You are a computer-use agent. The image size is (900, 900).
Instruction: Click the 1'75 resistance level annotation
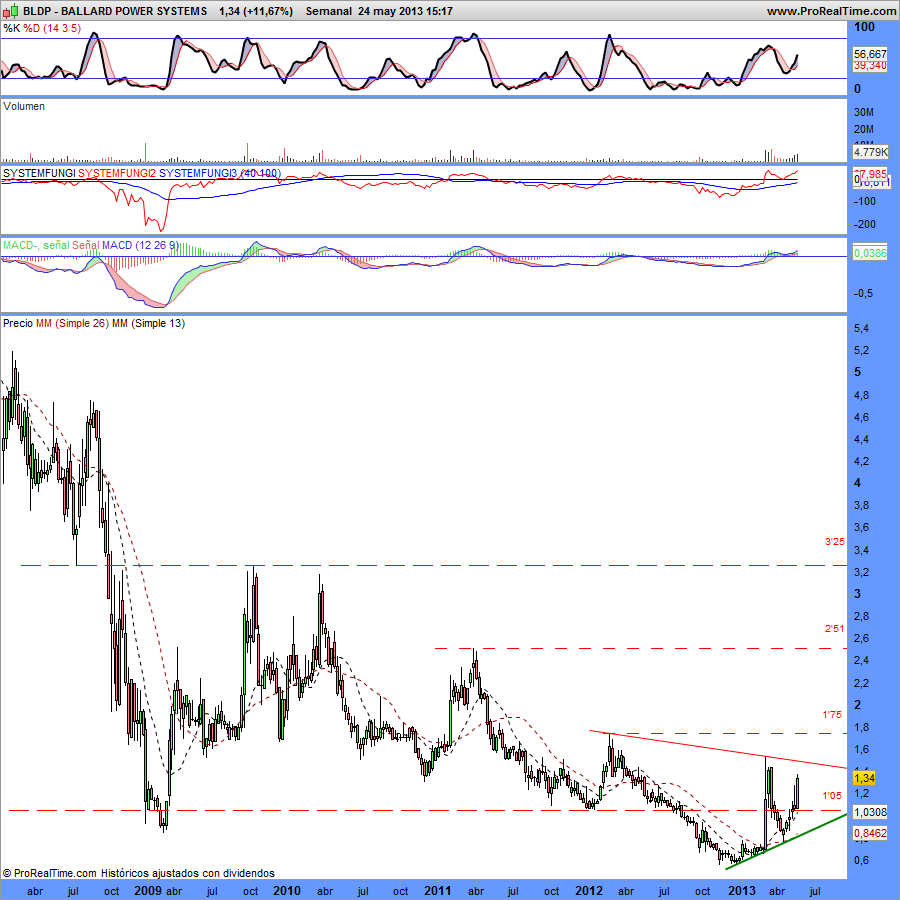coord(832,715)
